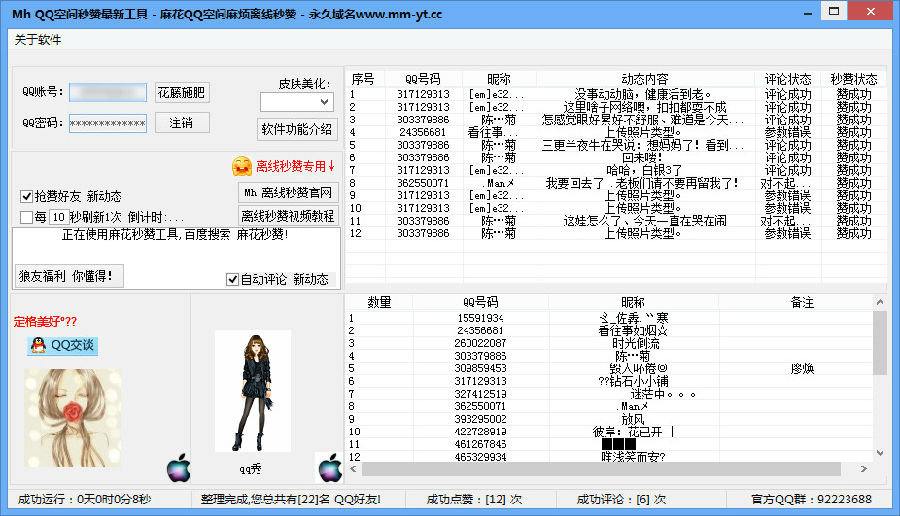Open the 皮肤美化 skin dropdown
This screenshot has width=900, height=516.
click(296, 102)
